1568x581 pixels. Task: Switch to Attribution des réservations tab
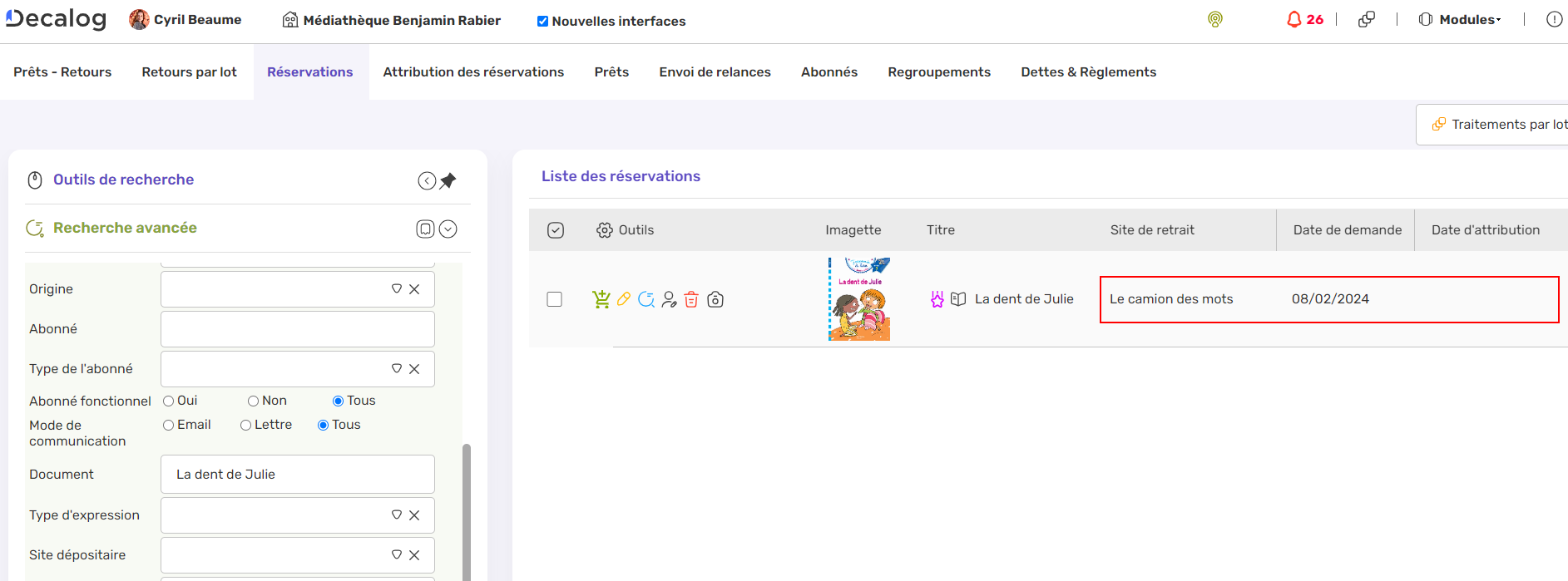point(473,72)
